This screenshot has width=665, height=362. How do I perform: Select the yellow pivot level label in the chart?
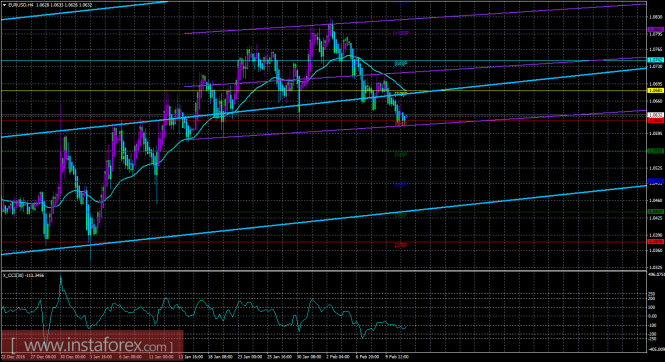point(401,94)
